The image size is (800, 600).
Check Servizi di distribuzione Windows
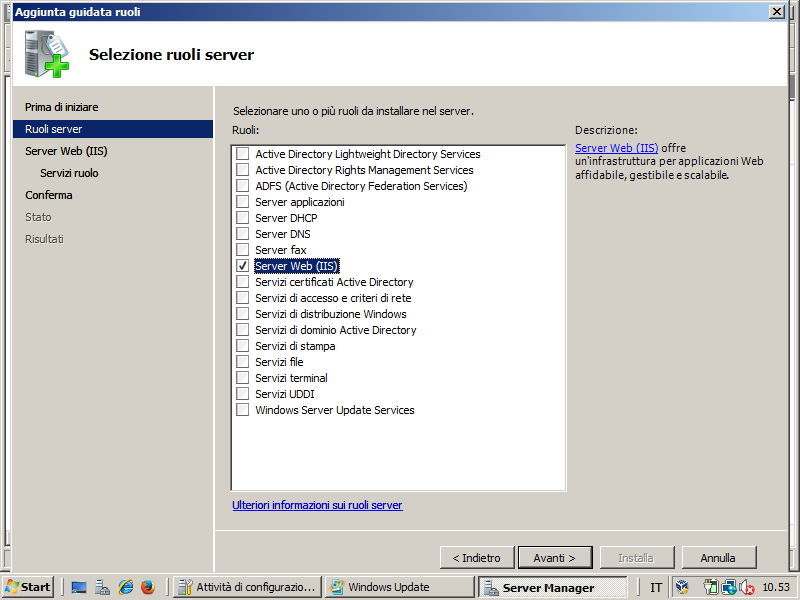[243, 314]
